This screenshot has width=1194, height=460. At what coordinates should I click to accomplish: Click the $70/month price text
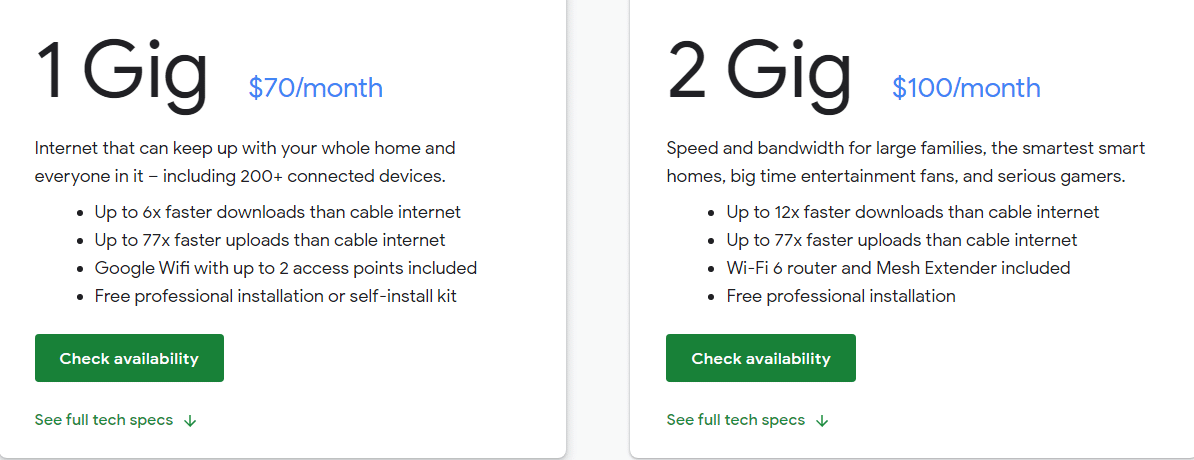(x=315, y=88)
